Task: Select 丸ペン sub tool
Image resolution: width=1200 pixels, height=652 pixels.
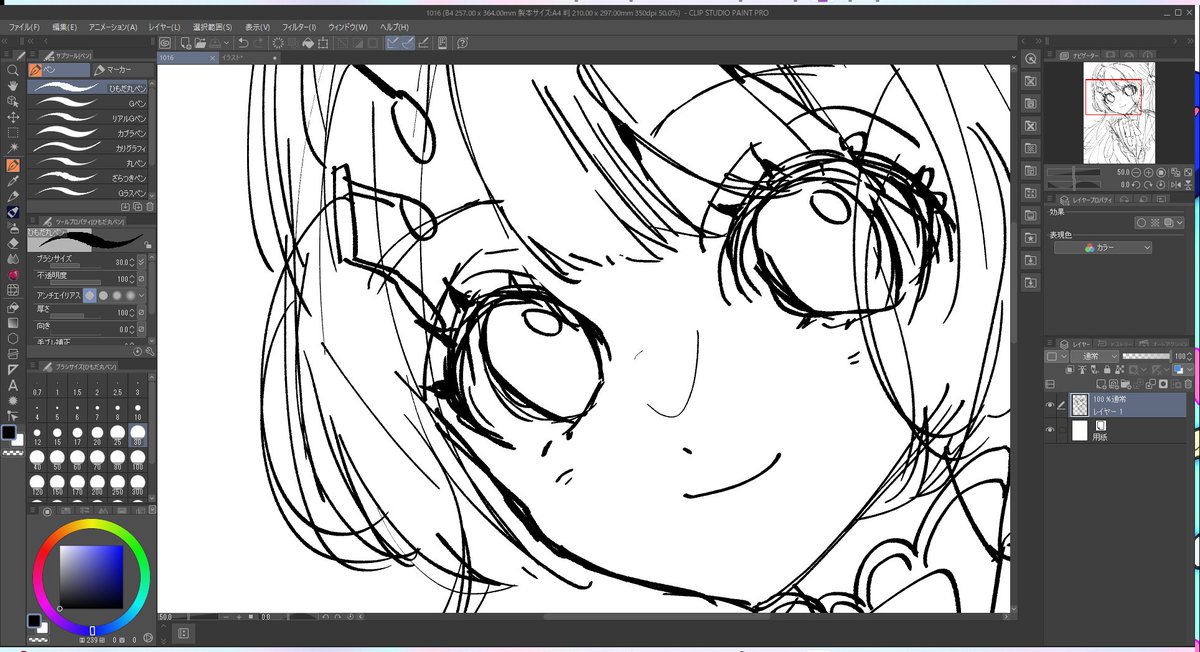Action: coord(89,163)
